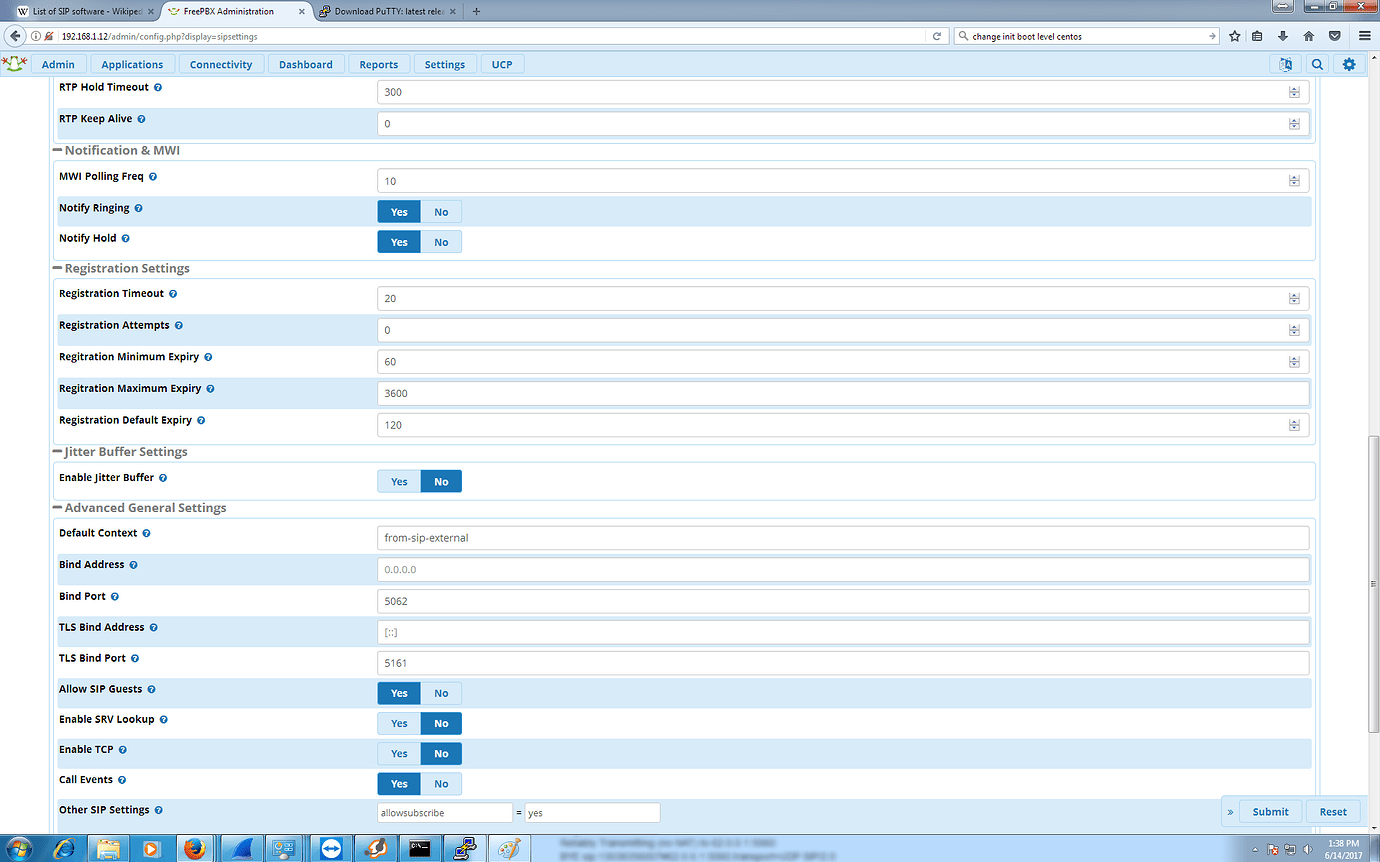The height and width of the screenshot is (862, 1380).
Task: Click the Bind Address input field
Action: tap(843, 569)
